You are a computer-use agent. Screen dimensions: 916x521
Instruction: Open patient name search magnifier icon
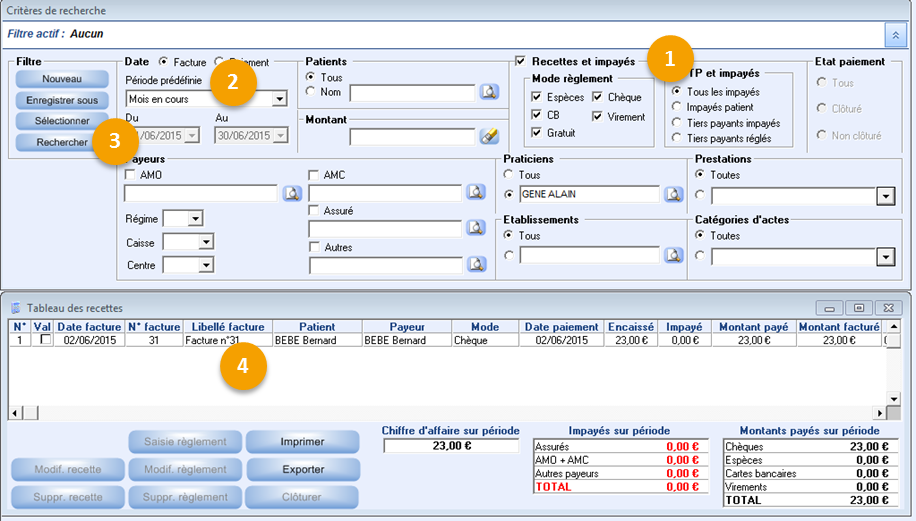(x=489, y=92)
